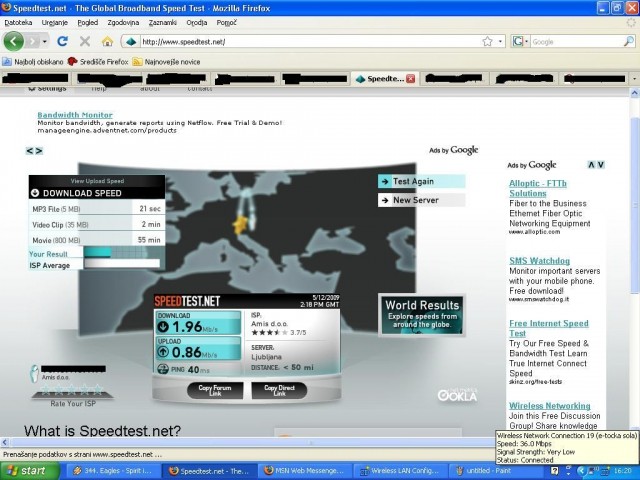This screenshot has height=480, width=640.
Task: Click View Upload Speed toggle
Action: (x=97, y=181)
